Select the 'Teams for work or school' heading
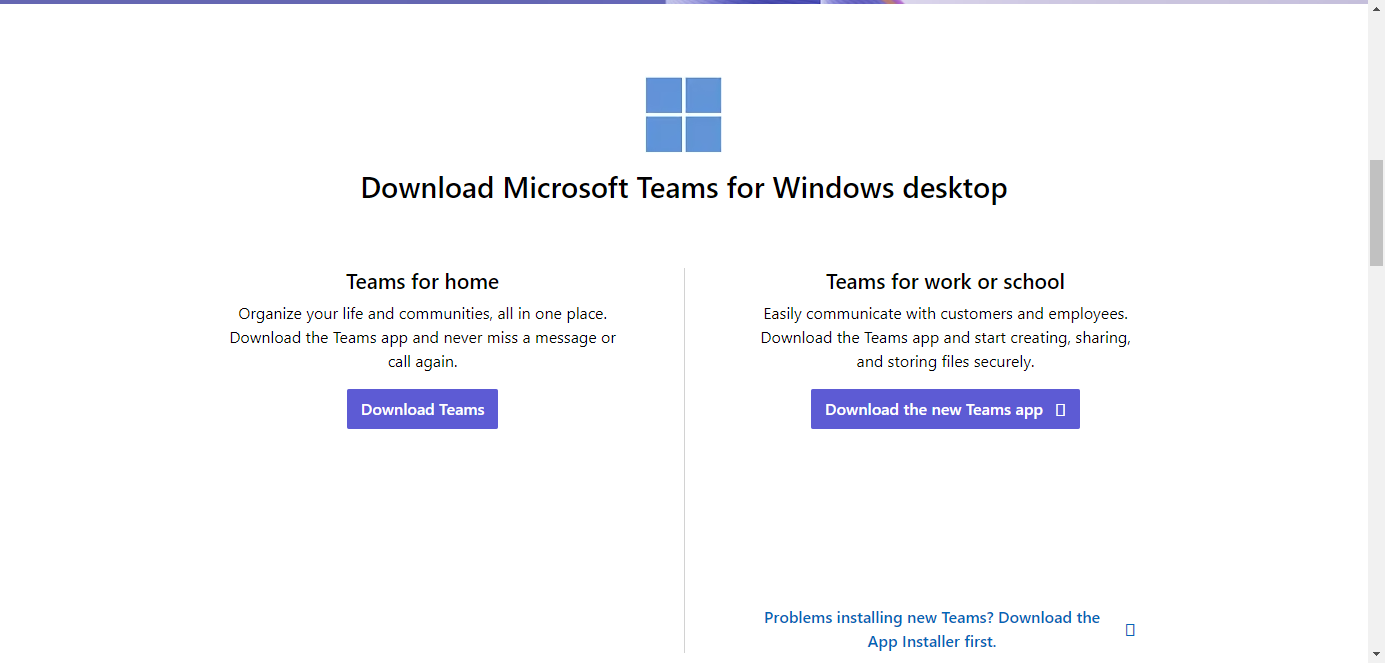1385x663 pixels. point(944,281)
